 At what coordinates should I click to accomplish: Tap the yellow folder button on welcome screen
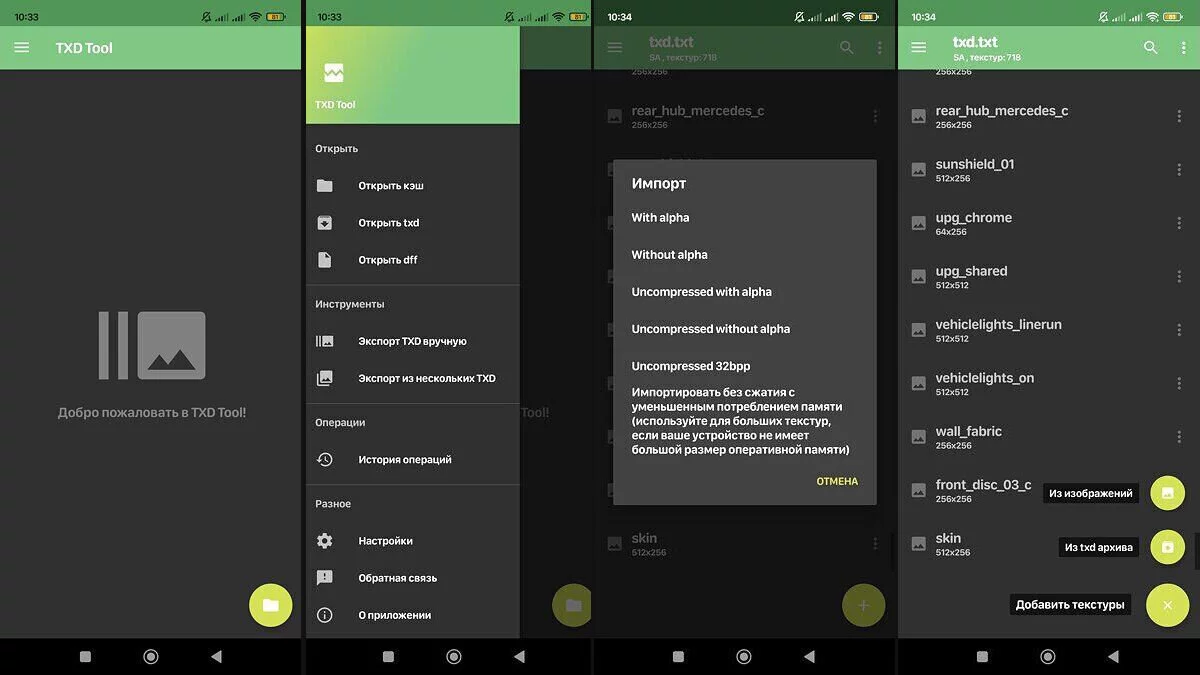[270, 605]
